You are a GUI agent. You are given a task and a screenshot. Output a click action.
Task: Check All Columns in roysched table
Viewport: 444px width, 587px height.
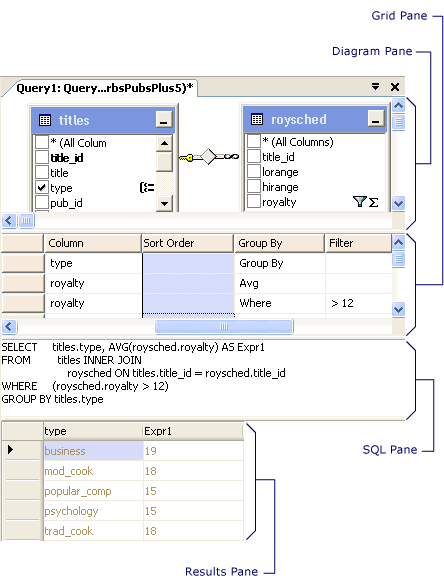[253, 141]
